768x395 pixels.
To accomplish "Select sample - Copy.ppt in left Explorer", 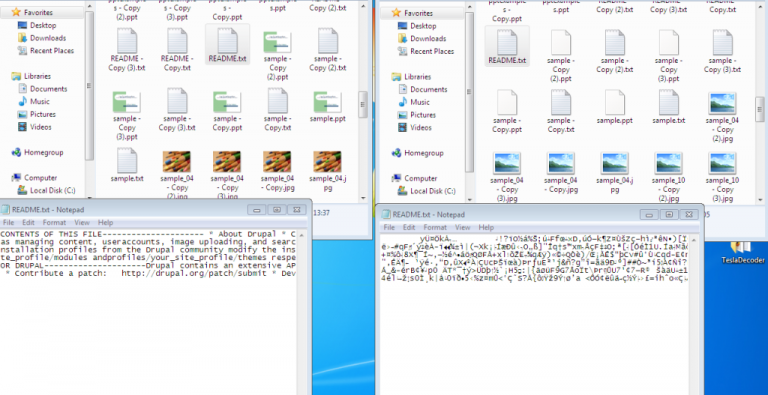I will point(227,111).
